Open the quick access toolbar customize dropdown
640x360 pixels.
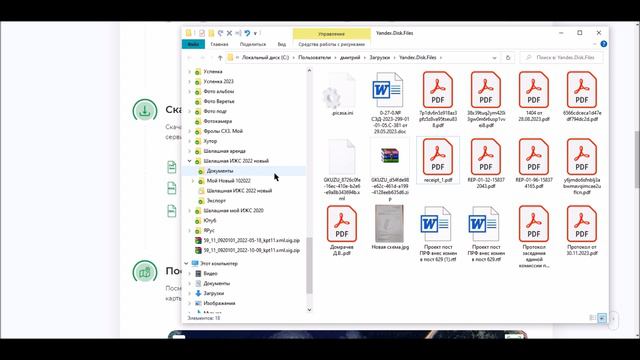click(x=256, y=33)
